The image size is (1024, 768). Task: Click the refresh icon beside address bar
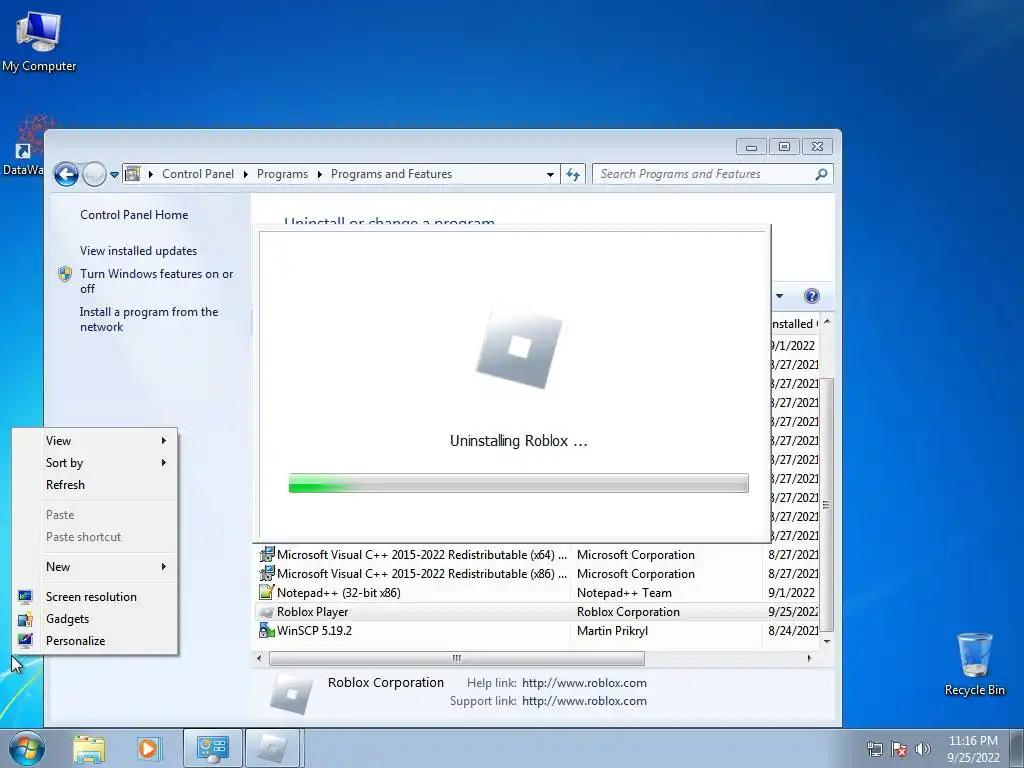coord(573,174)
